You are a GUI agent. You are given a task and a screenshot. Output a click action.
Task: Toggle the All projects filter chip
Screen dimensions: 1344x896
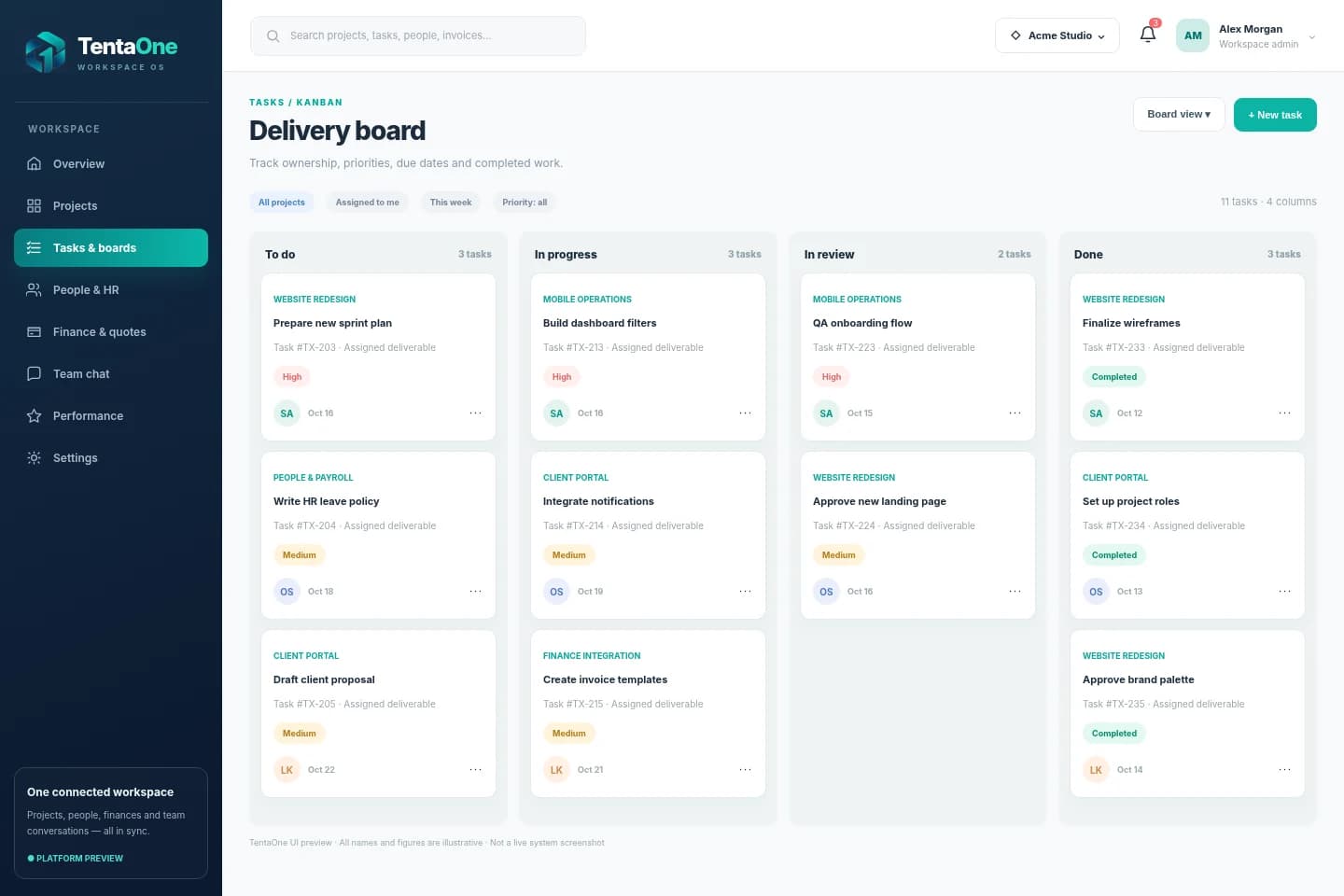[282, 203]
